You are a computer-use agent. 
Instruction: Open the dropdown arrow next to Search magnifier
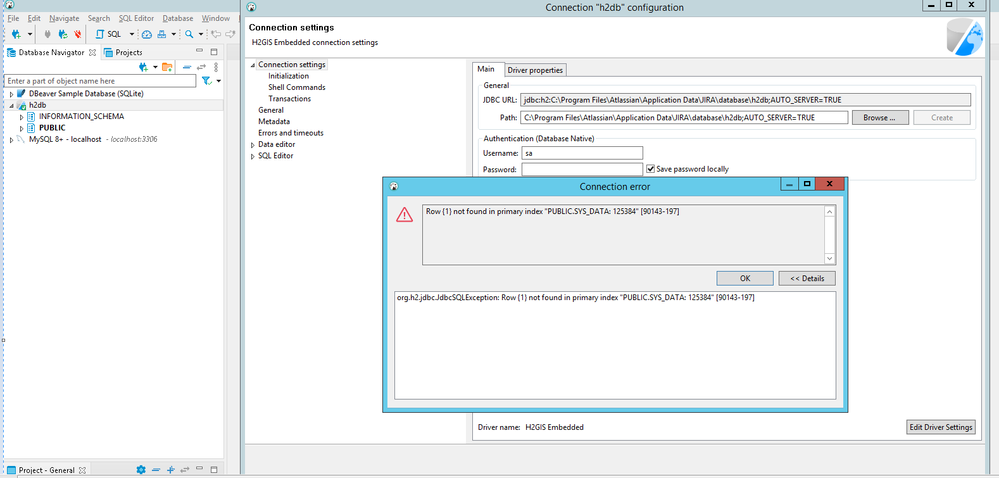pos(200,34)
